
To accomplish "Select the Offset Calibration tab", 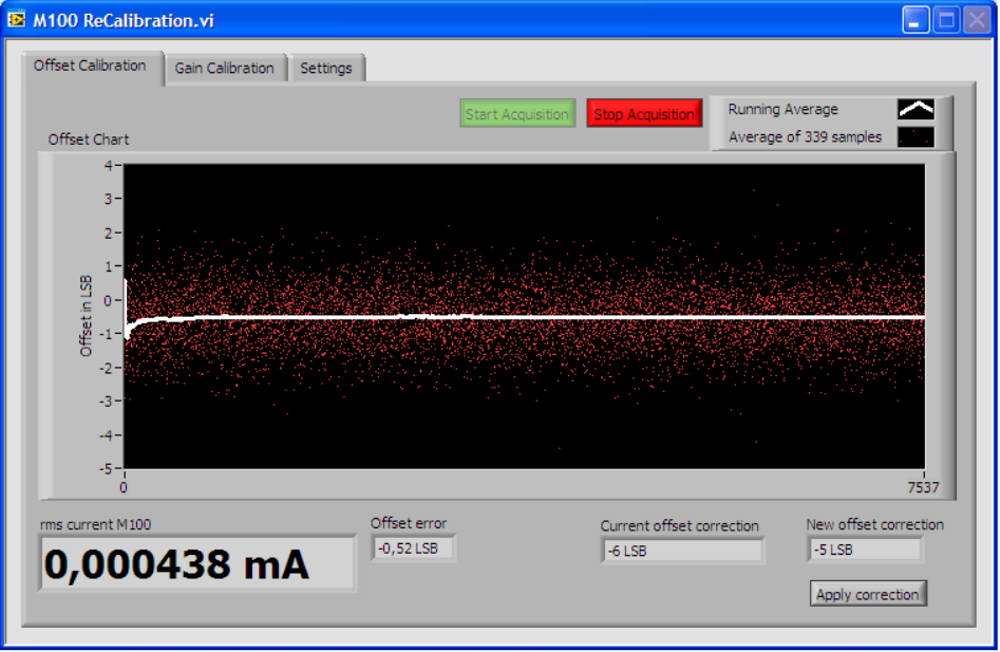I will click(x=93, y=67).
